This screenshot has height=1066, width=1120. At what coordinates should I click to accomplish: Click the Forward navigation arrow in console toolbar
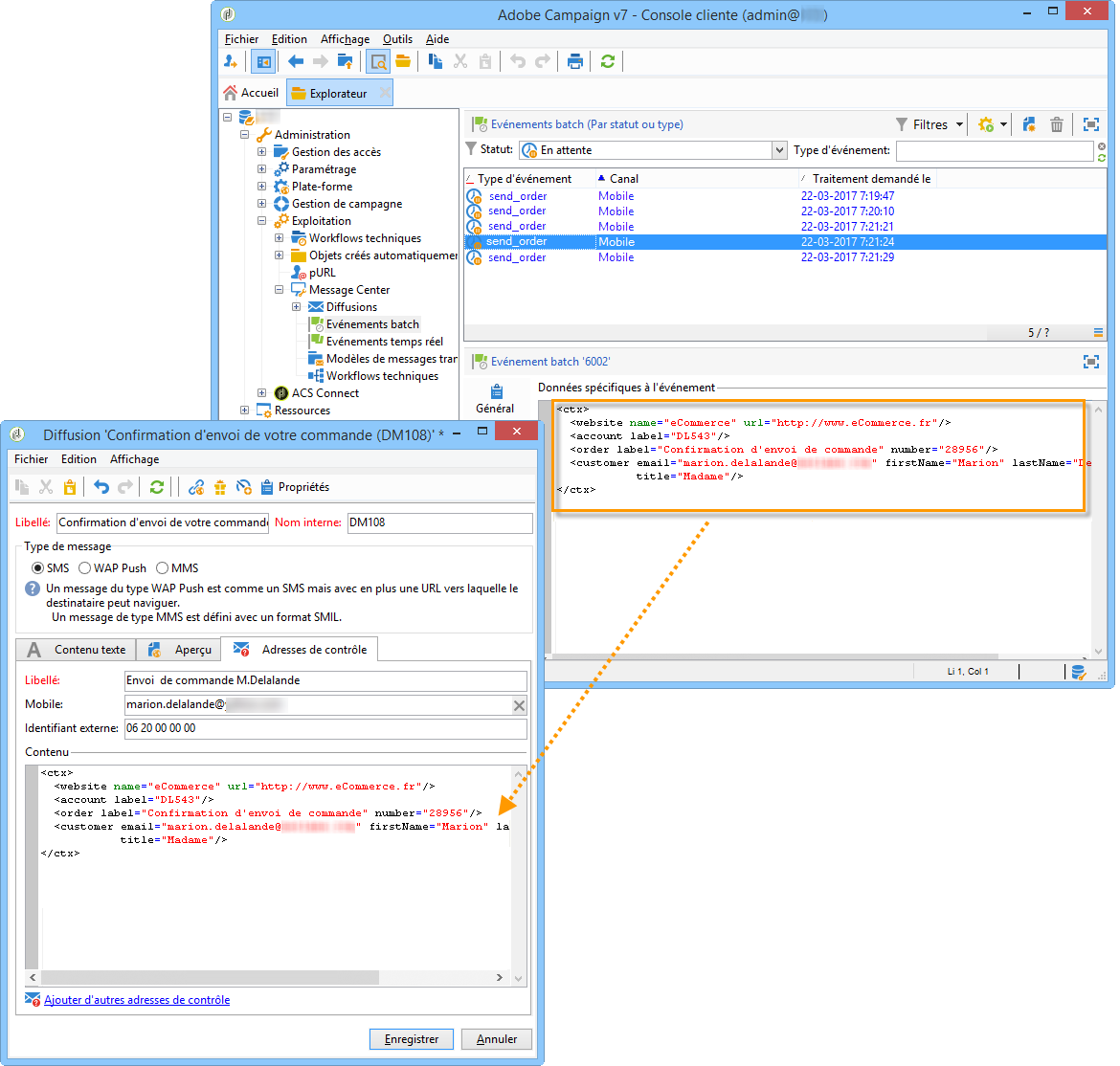(321, 61)
